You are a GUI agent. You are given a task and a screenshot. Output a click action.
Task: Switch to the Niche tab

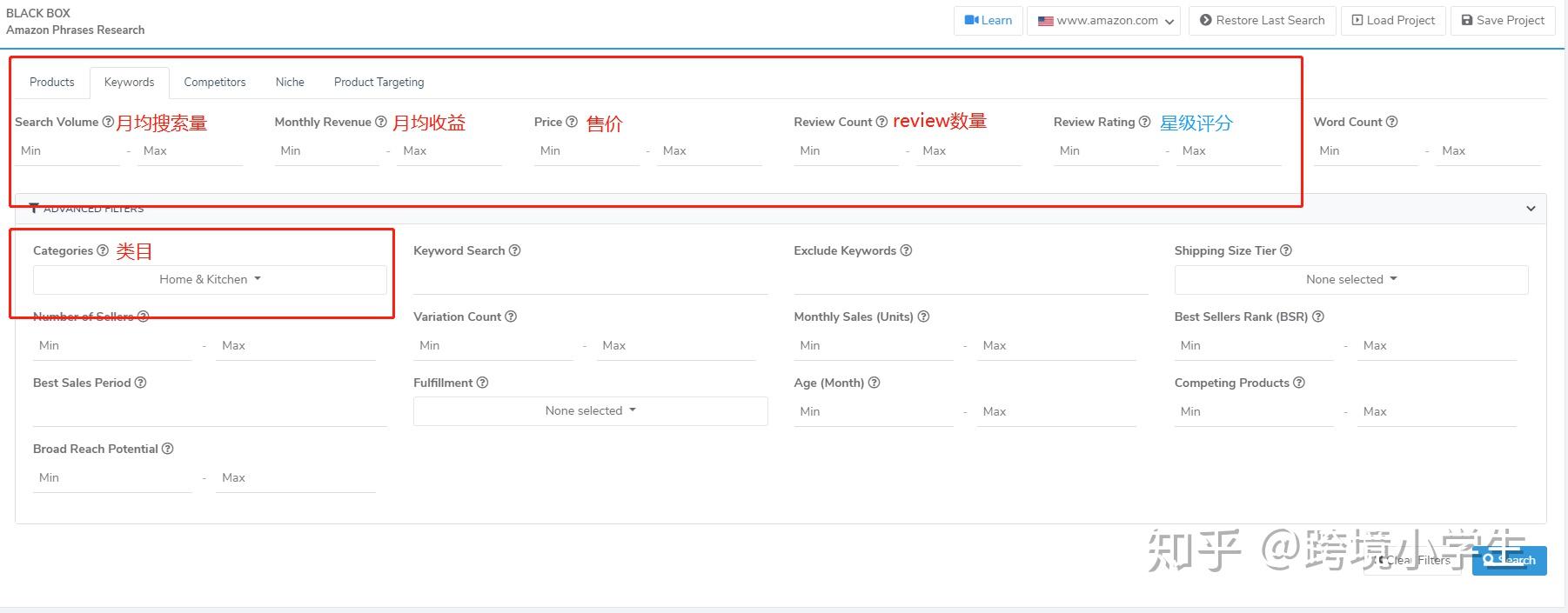290,83
